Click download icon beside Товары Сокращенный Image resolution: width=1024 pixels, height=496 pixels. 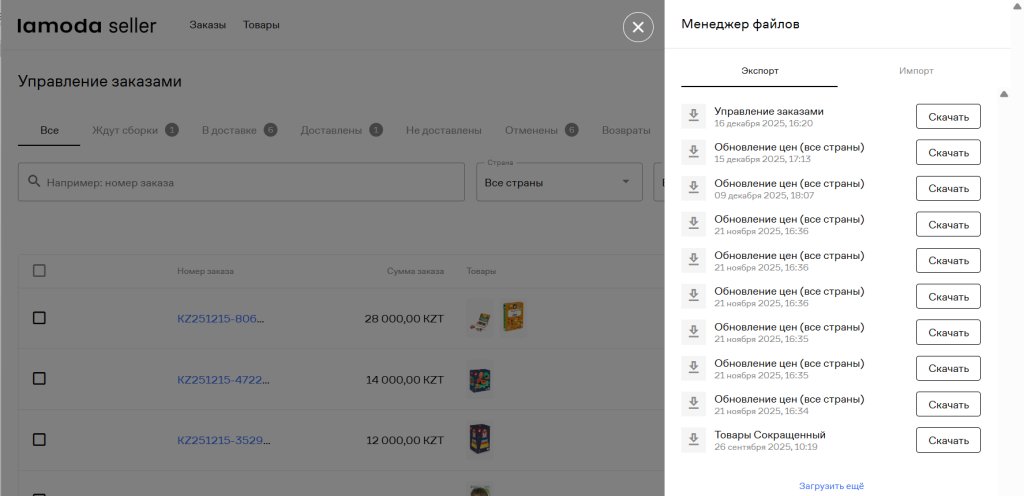[693, 440]
